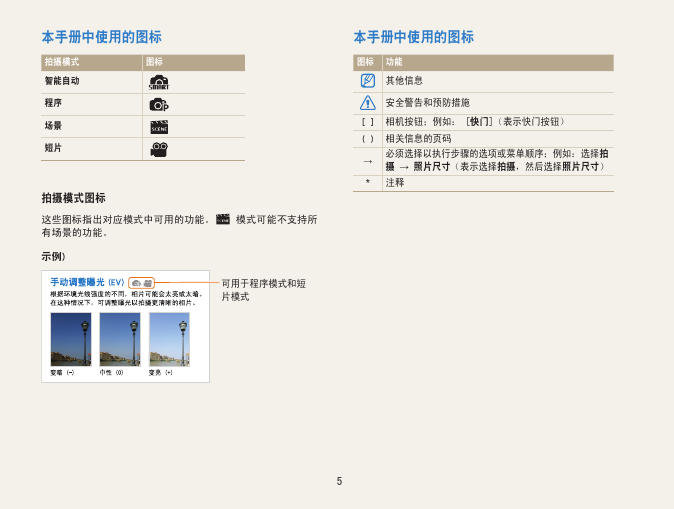Click the 中性 (0) caption

[111, 373]
